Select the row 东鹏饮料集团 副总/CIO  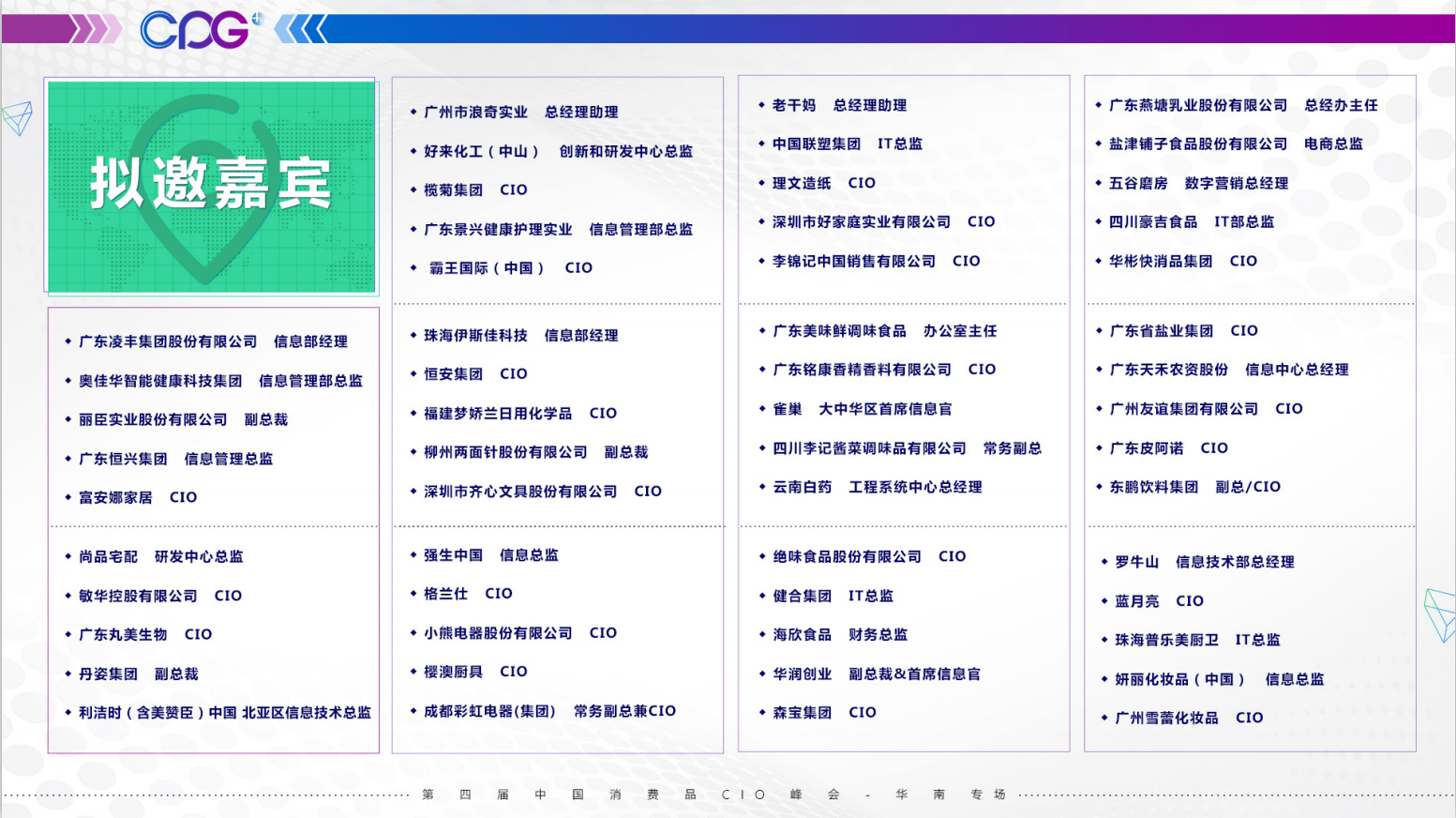click(x=1188, y=487)
